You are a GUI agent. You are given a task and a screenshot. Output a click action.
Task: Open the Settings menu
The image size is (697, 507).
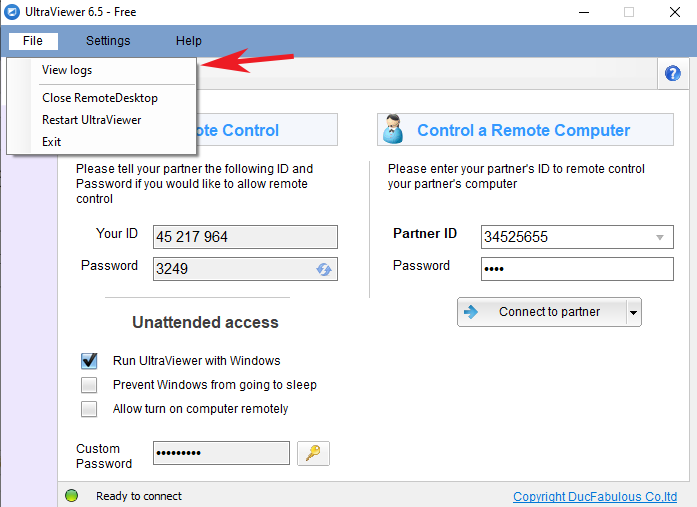pyautogui.click(x=108, y=41)
